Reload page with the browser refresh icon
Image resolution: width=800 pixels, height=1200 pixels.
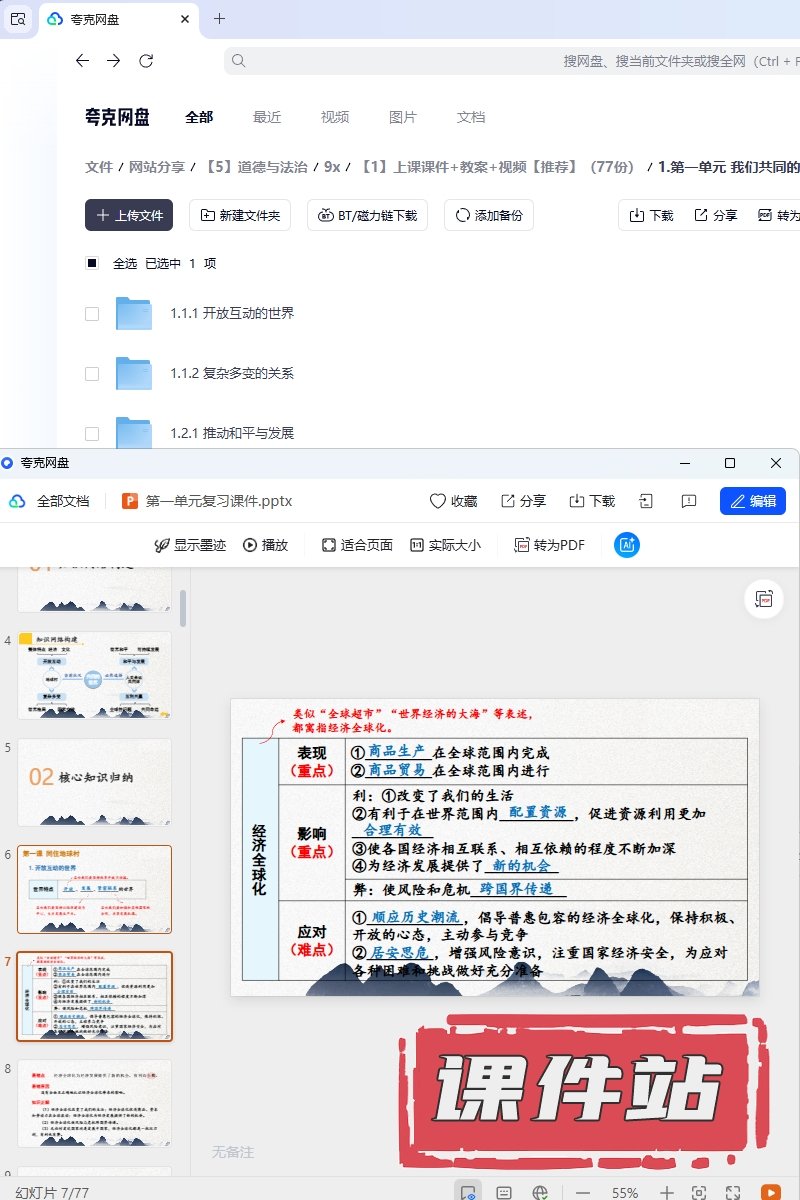point(146,61)
